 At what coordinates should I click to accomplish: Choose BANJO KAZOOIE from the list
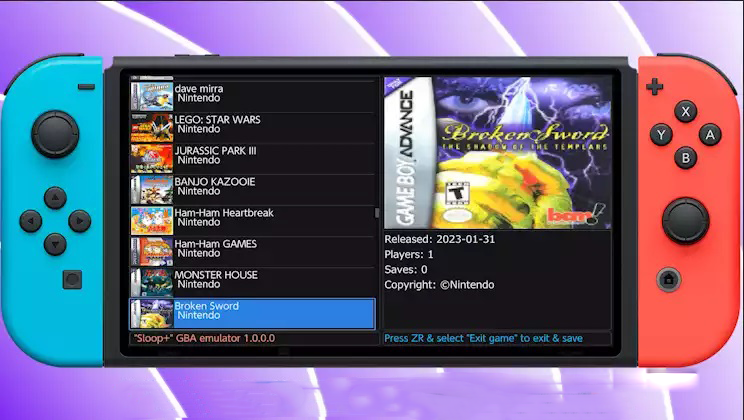coord(252,187)
